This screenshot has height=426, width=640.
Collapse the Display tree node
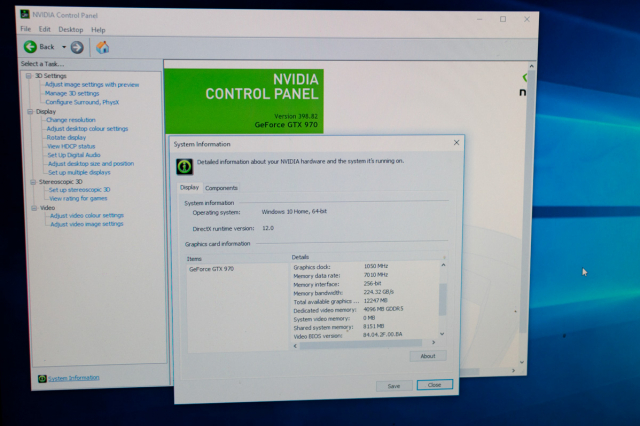point(30,111)
